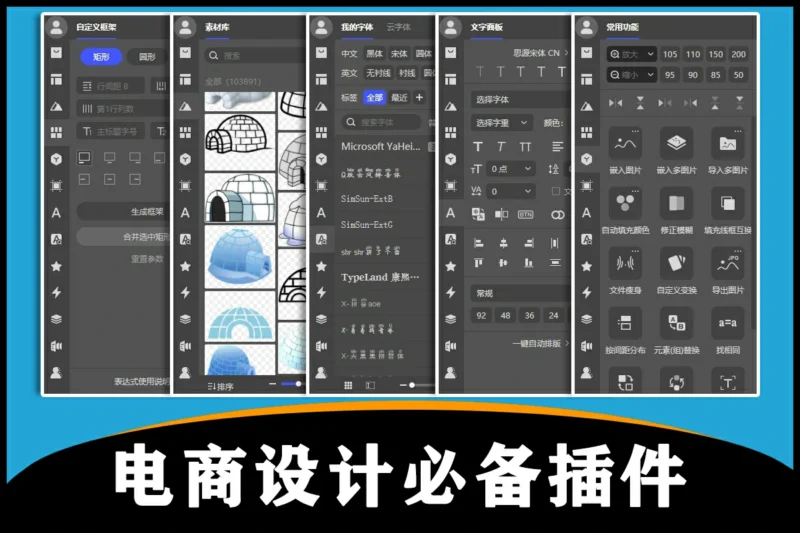Open the 0 点 font size dropdown
This screenshot has width=800, height=533.
tap(512, 169)
